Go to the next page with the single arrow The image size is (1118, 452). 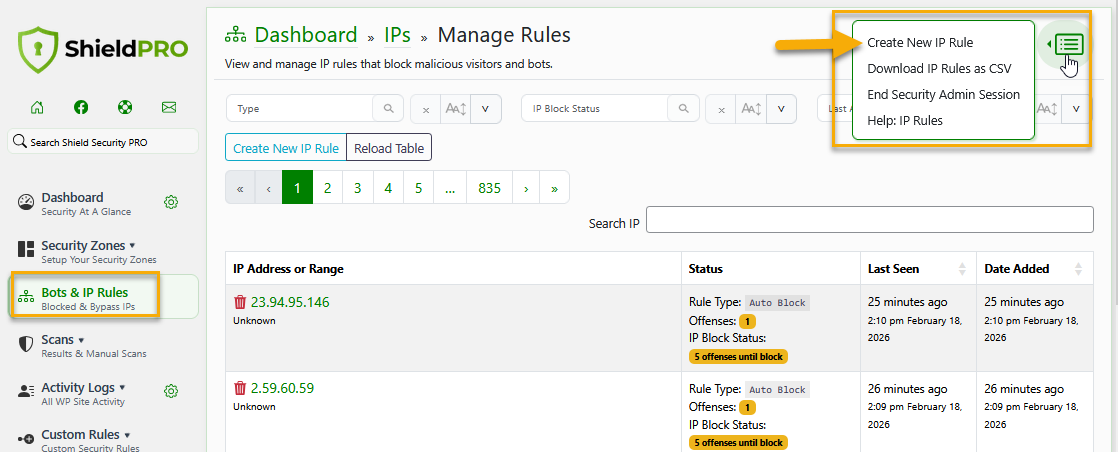tap(525, 189)
